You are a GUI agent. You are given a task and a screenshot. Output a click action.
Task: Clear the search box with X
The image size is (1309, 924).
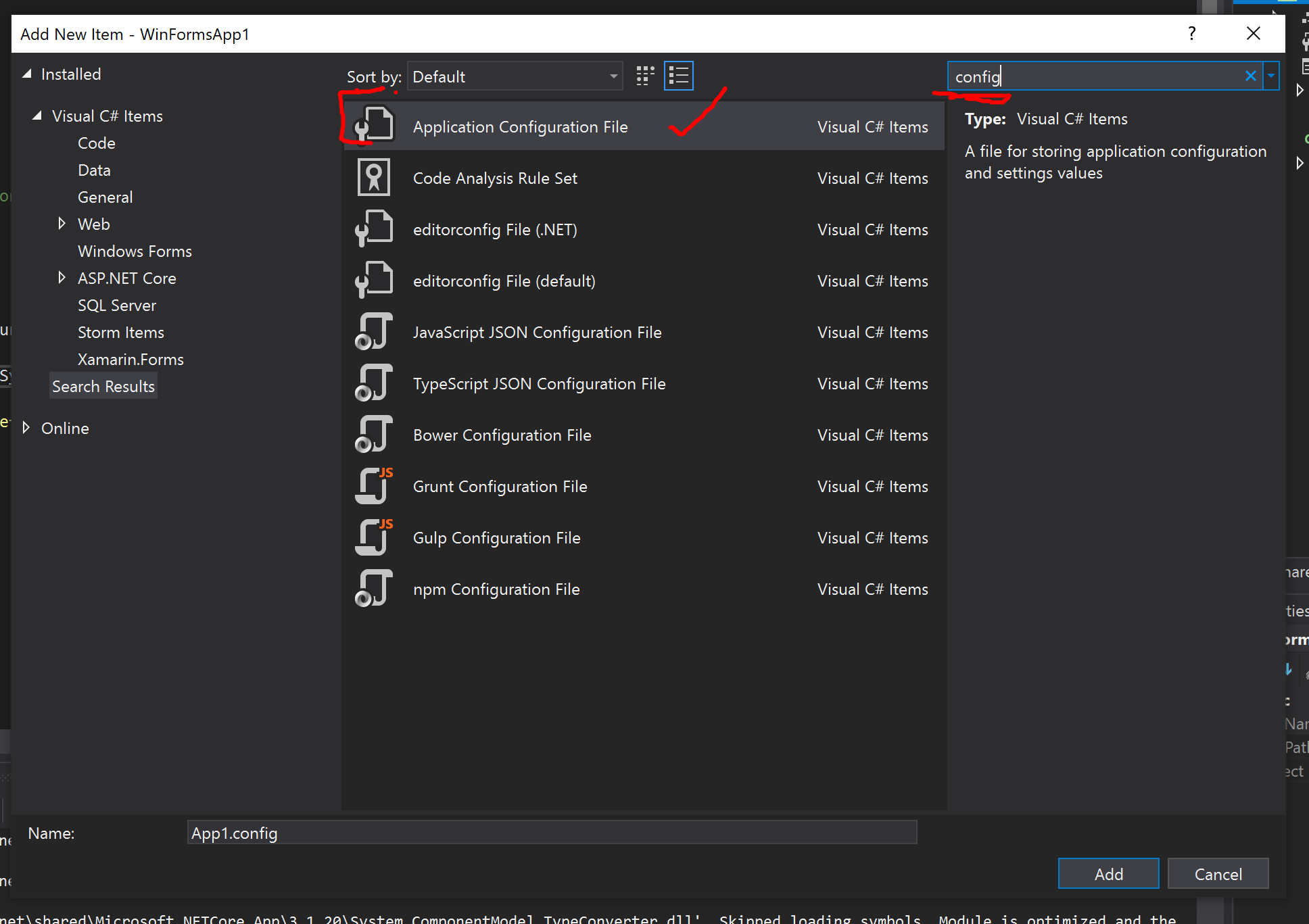[1251, 76]
